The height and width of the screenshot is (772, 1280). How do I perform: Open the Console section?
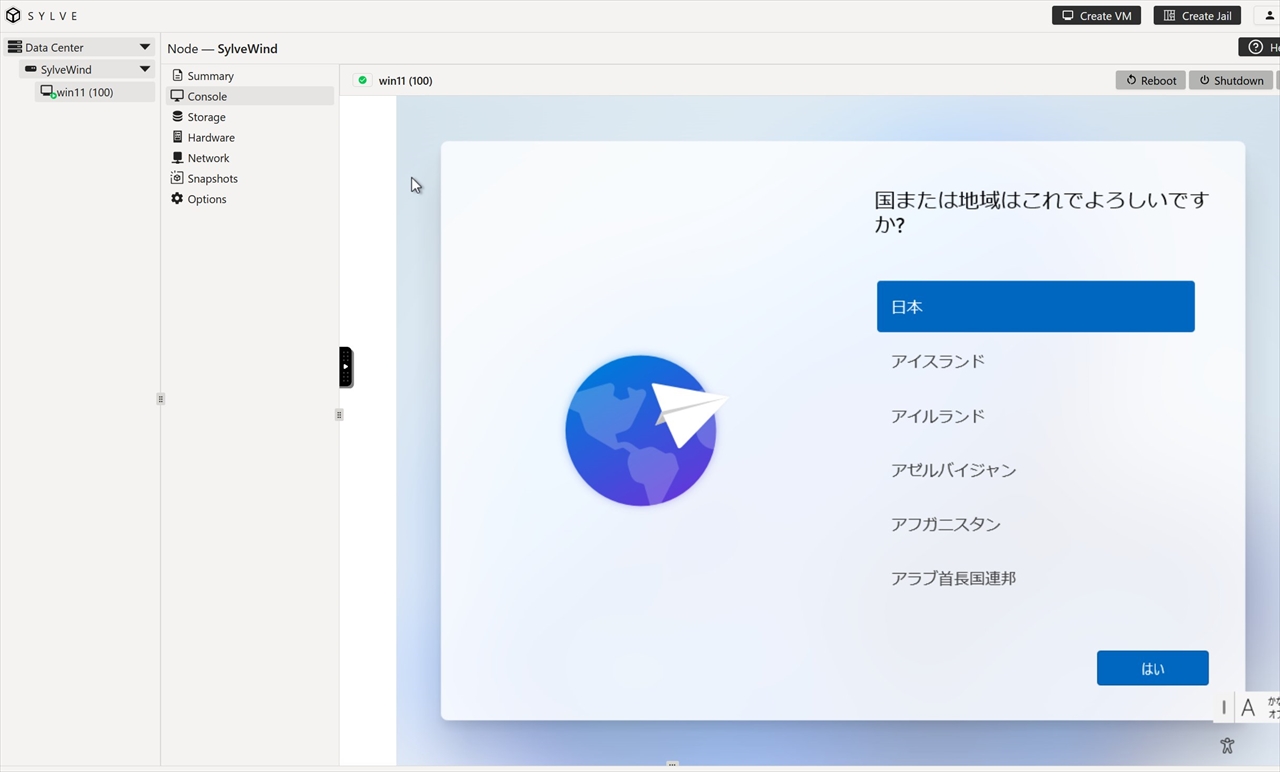207,96
